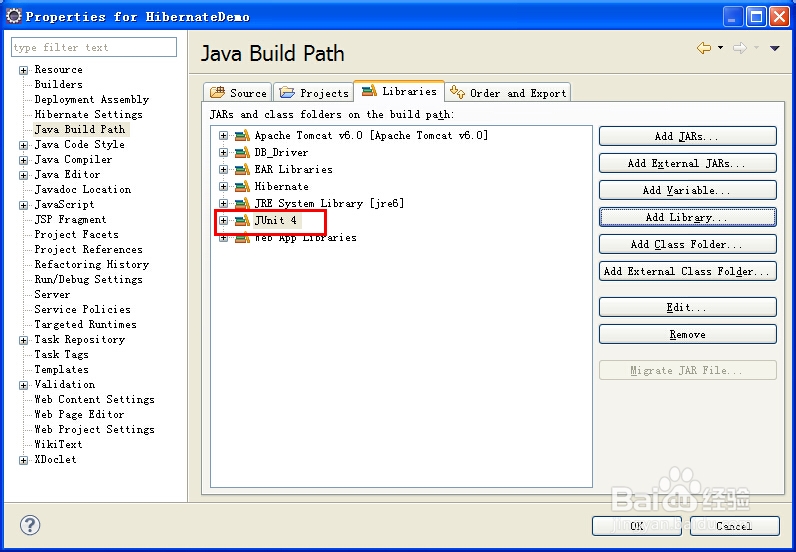Click the Add Class Folder button
The width and height of the screenshot is (796, 552).
click(687, 244)
